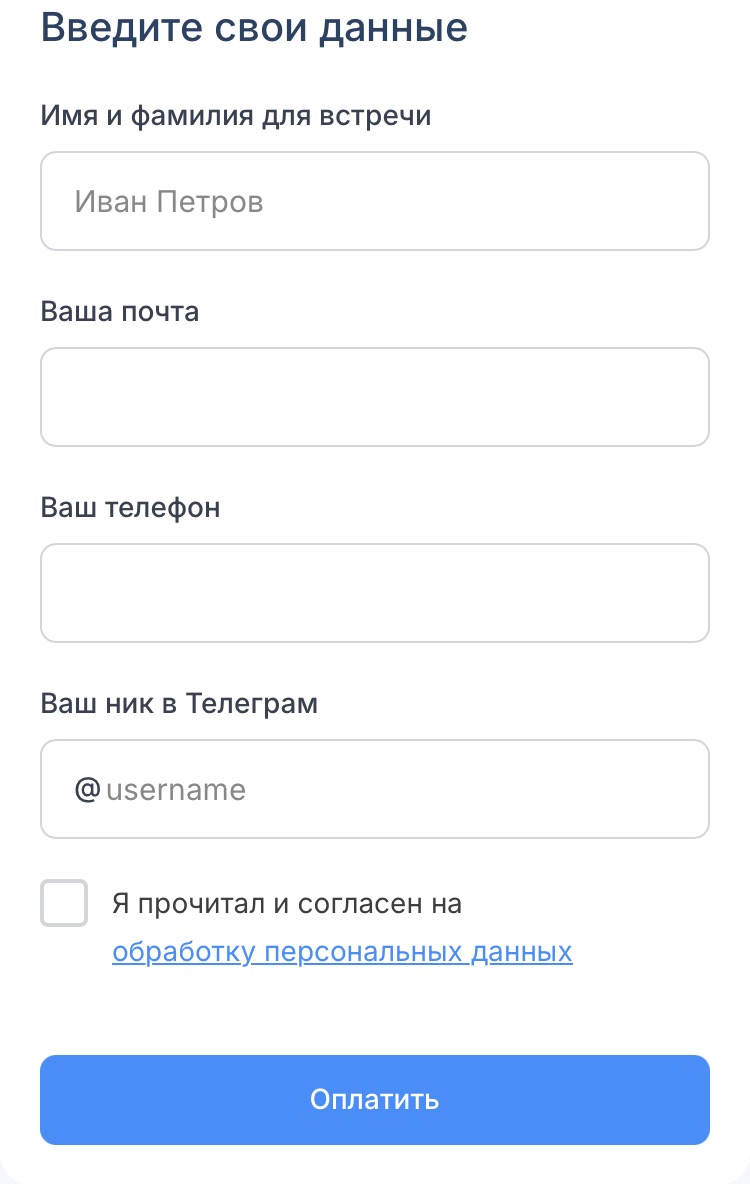750x1184 pixels.
Task: Click the Ваш ник в Телеграм label
Action: [x=179, y=703]
